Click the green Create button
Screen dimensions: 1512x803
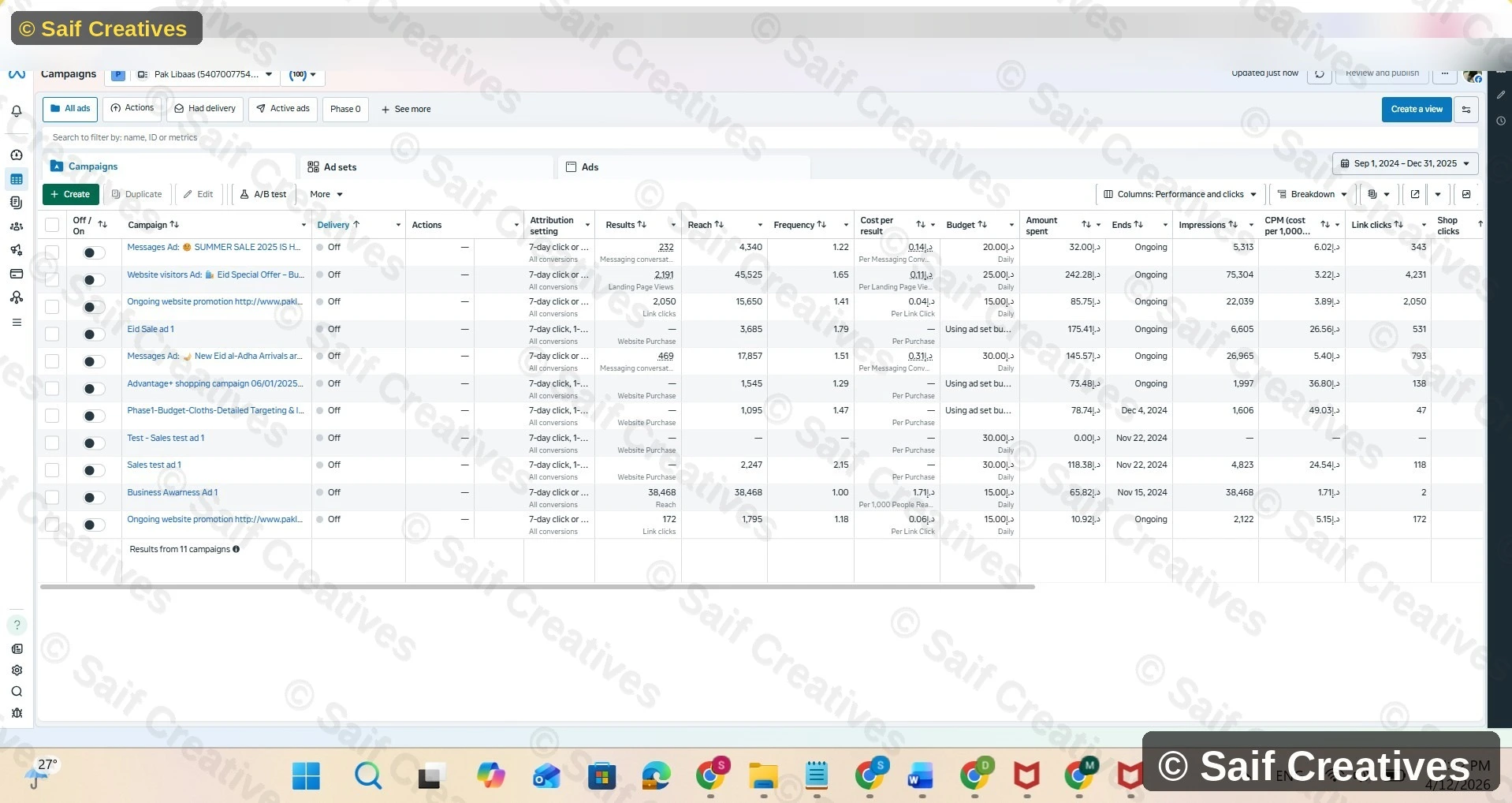70,194
